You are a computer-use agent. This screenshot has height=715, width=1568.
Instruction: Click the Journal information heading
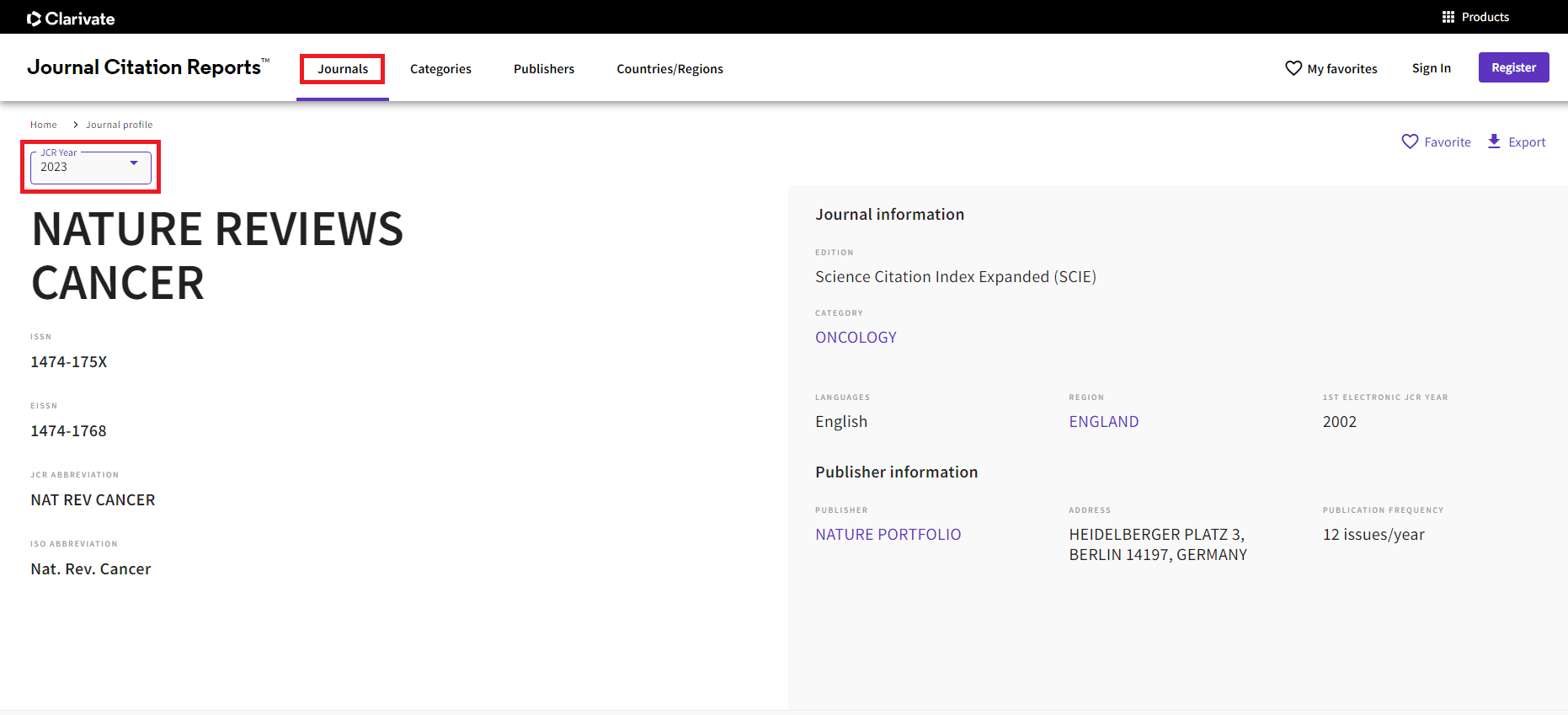click(x=889, y=215)
